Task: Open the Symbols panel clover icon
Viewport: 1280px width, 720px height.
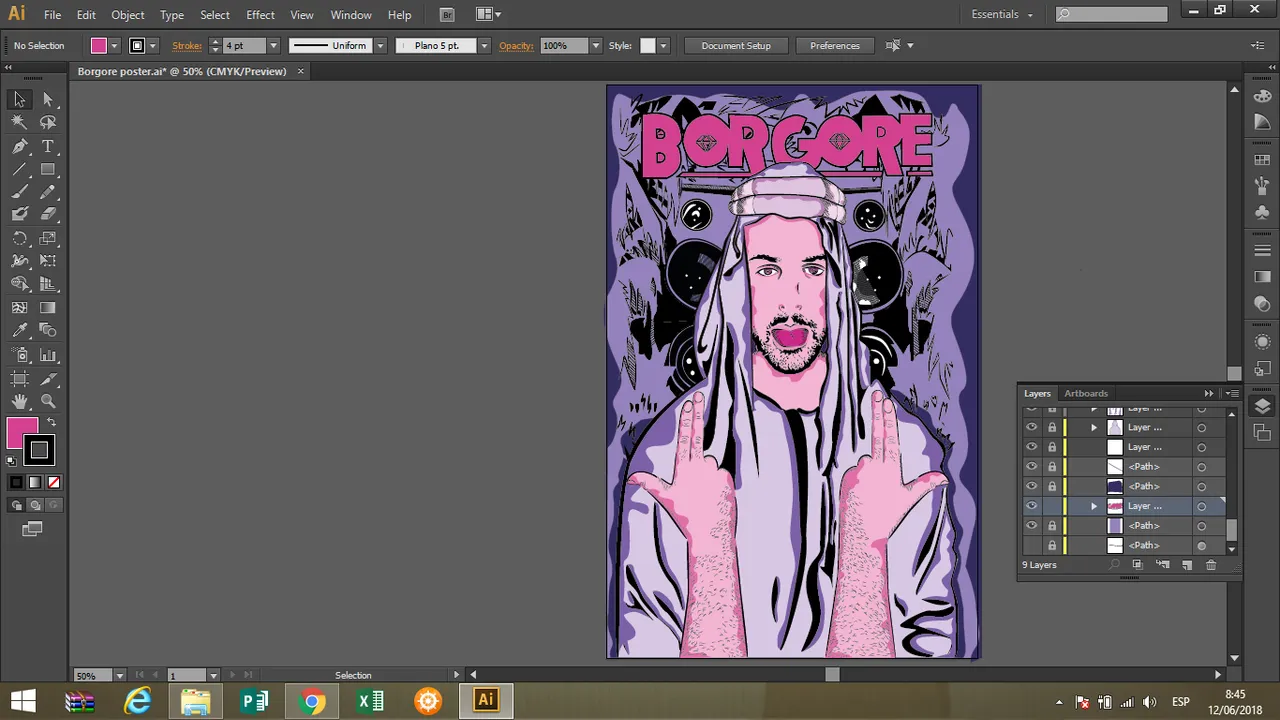Action: (x=1262, y=211)
